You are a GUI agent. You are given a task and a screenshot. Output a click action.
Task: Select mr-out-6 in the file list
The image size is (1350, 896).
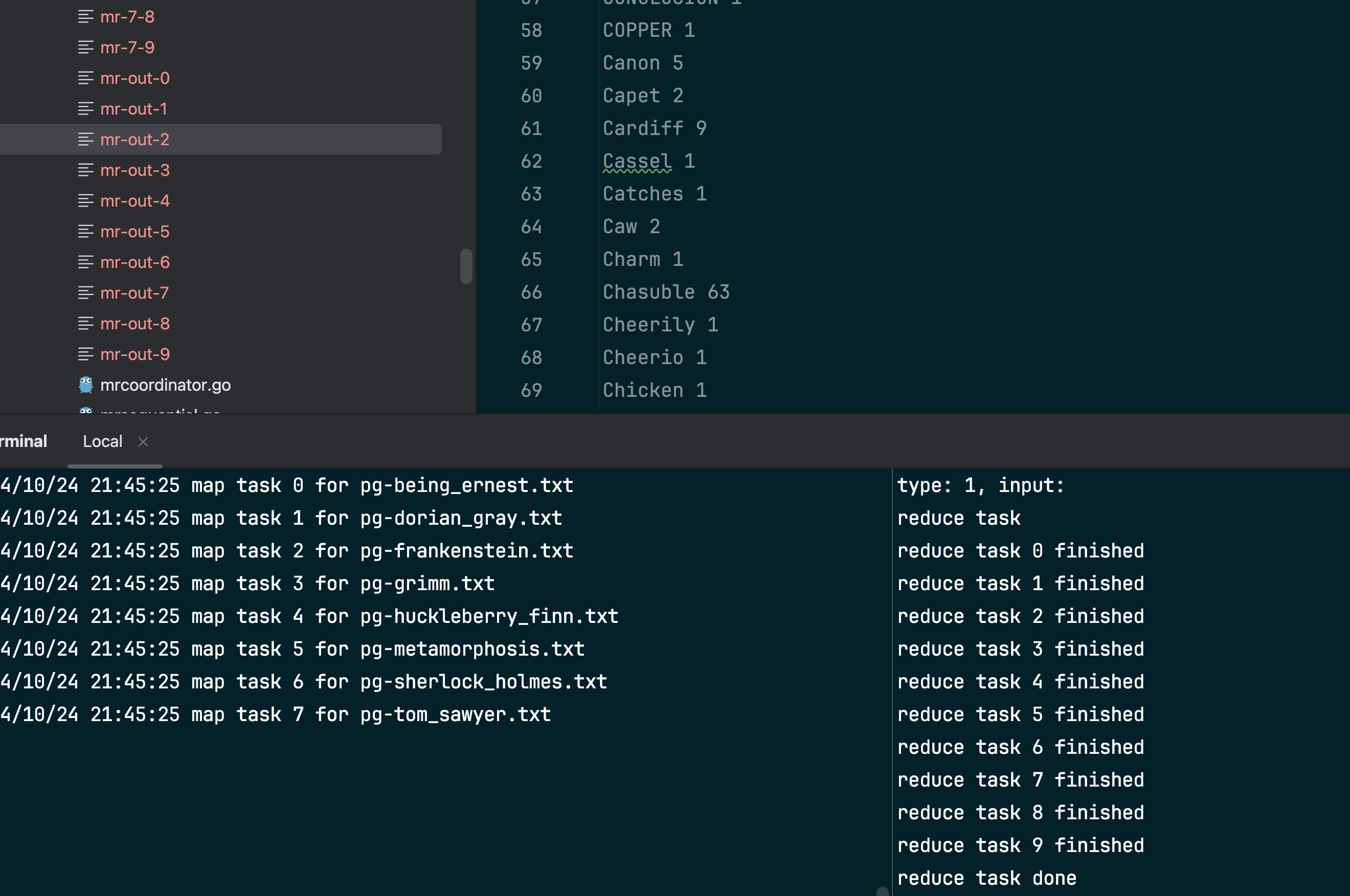pos(135,262)
